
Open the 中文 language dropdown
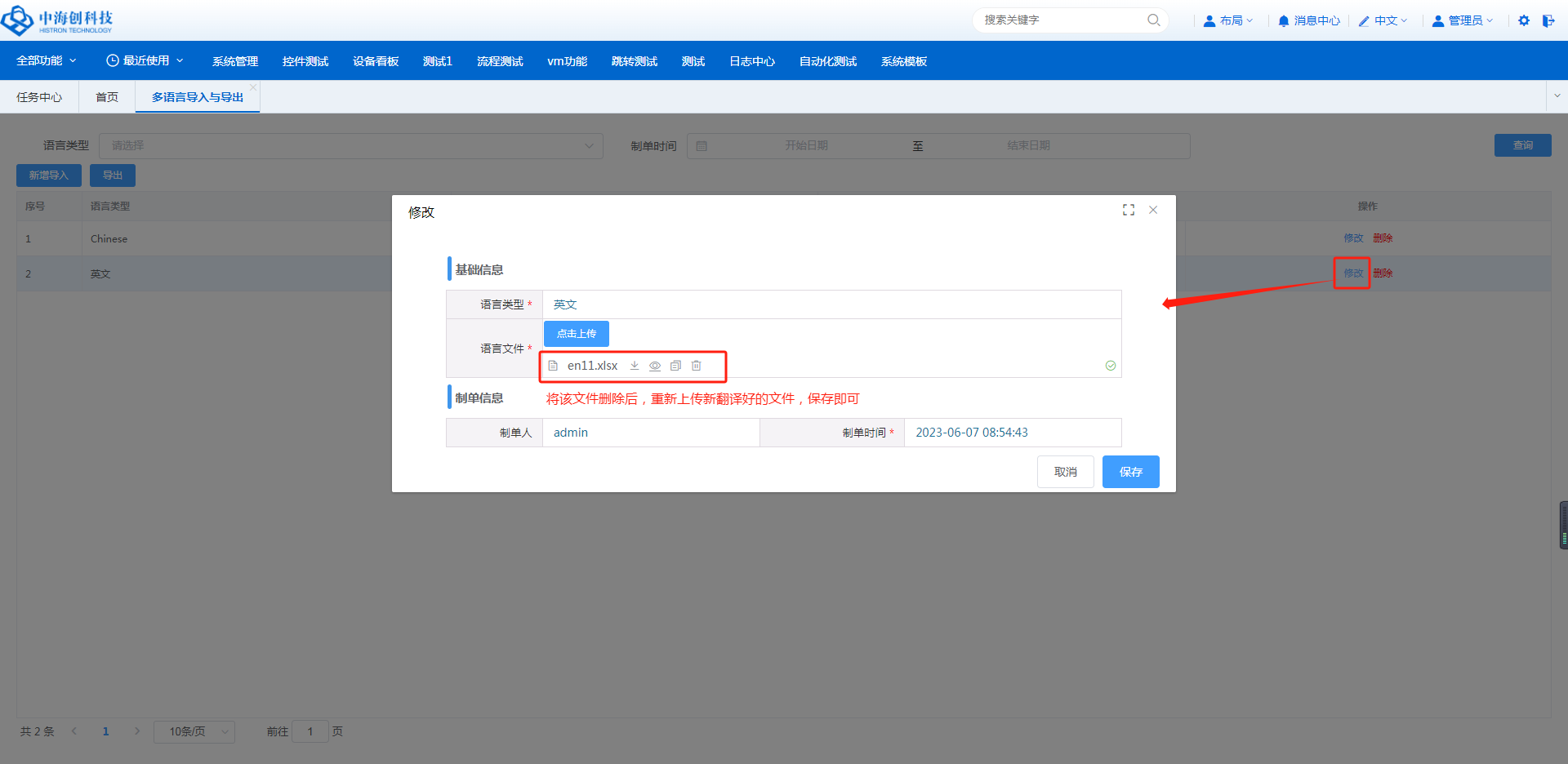click(1383, 20)
